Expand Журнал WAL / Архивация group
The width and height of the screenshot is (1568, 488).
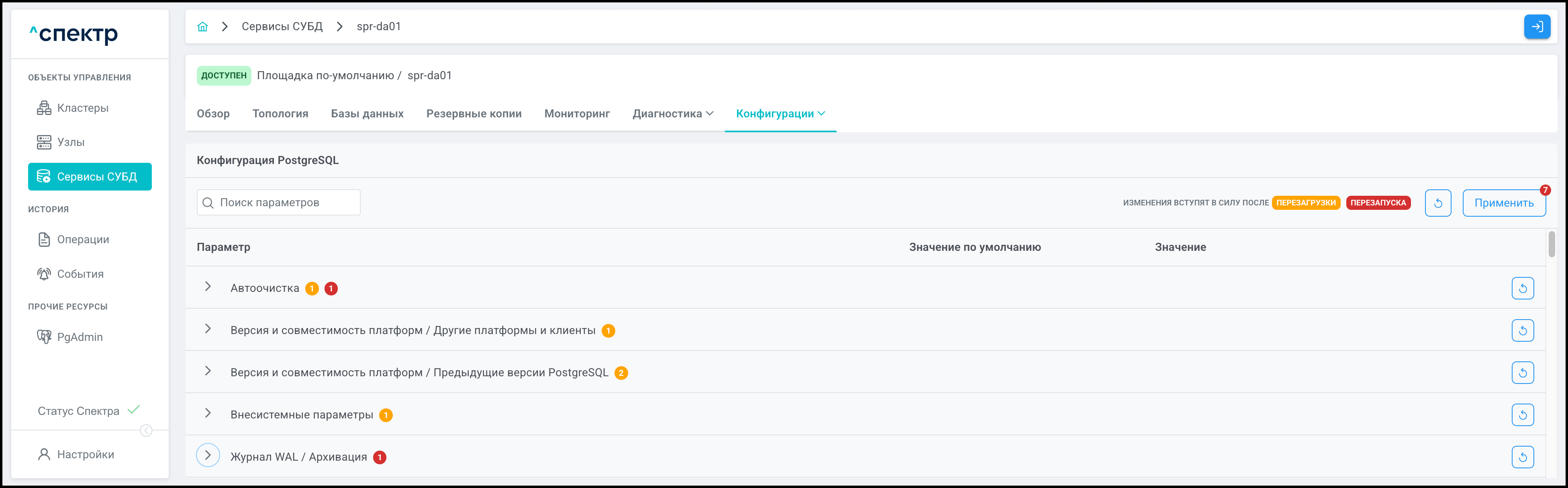pos(208,456)
